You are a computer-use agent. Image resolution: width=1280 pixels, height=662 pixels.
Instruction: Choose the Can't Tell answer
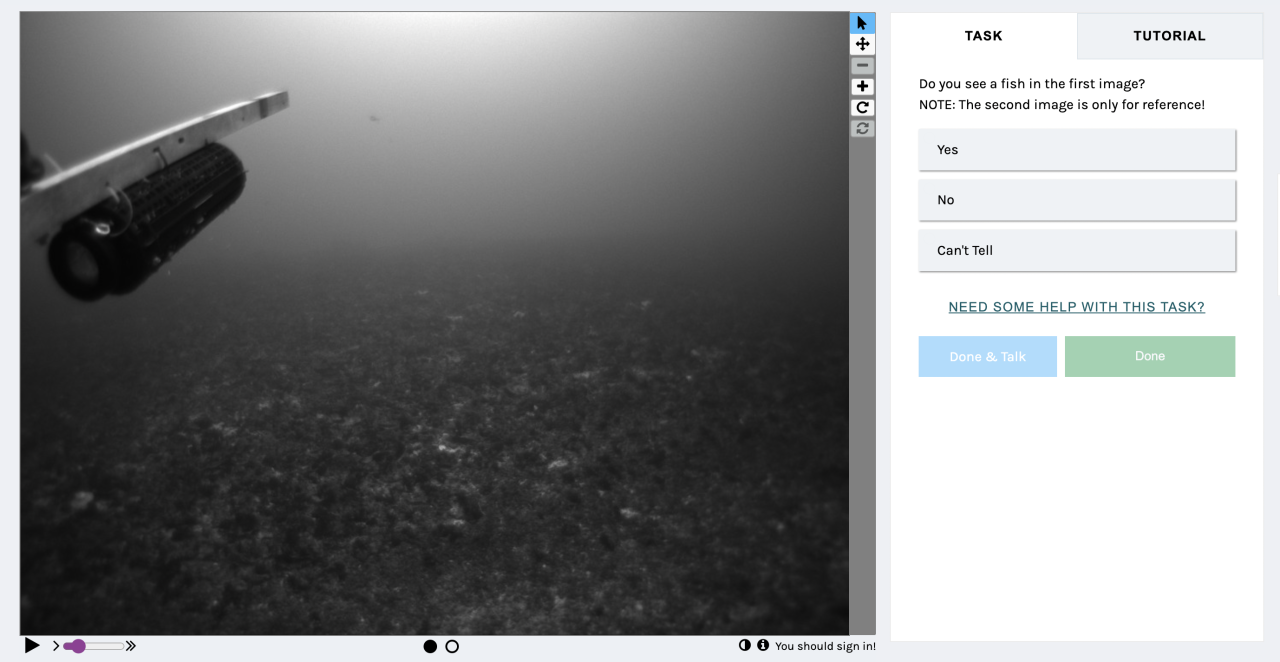pos(1077,250)
